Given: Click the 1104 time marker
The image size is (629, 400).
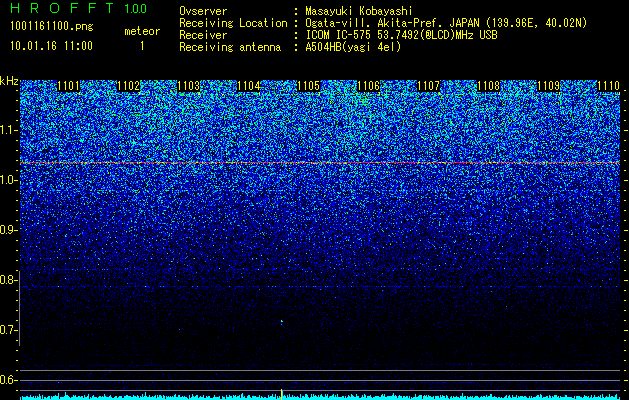Looking at the screenshot, I should pos(248,86).
